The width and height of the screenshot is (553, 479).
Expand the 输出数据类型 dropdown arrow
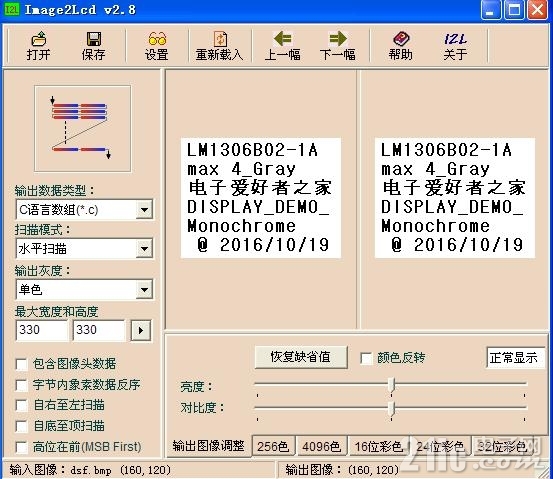pos(144,210)
